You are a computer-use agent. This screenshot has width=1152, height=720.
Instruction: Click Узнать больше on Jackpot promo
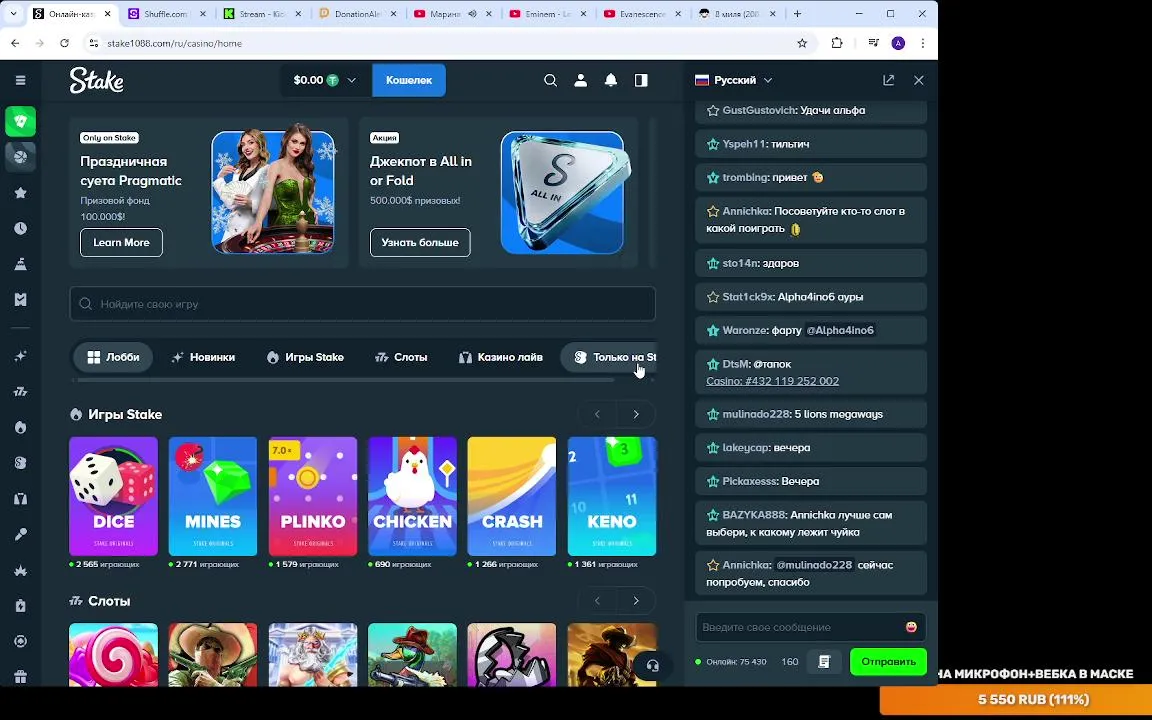tap(420, 242)
